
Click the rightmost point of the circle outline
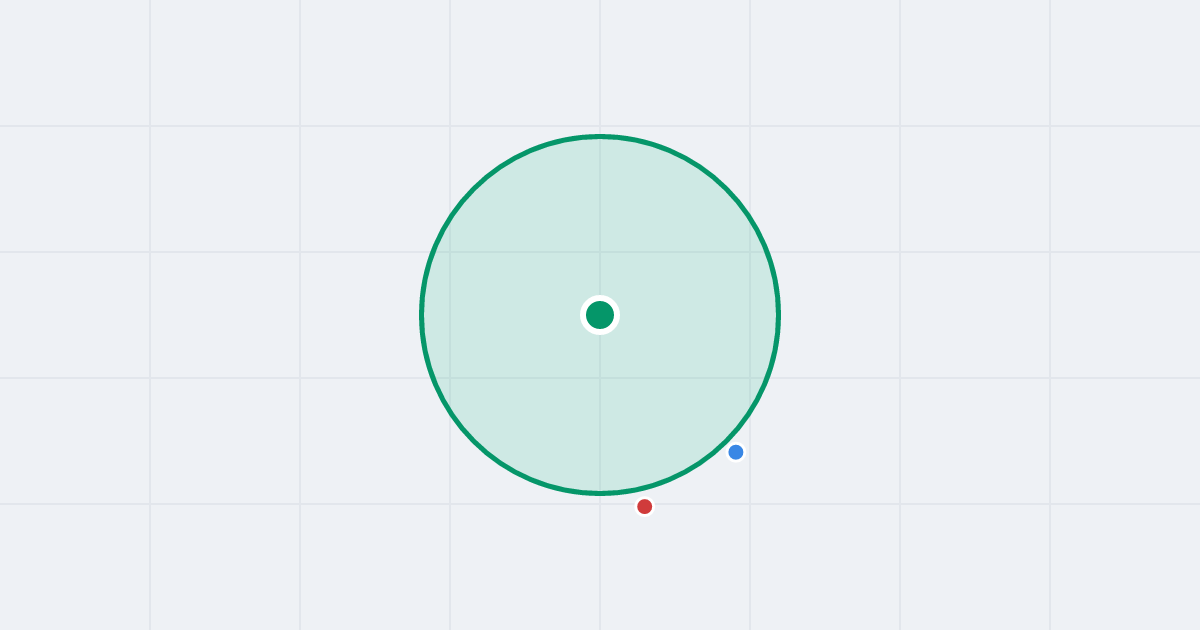779,315
